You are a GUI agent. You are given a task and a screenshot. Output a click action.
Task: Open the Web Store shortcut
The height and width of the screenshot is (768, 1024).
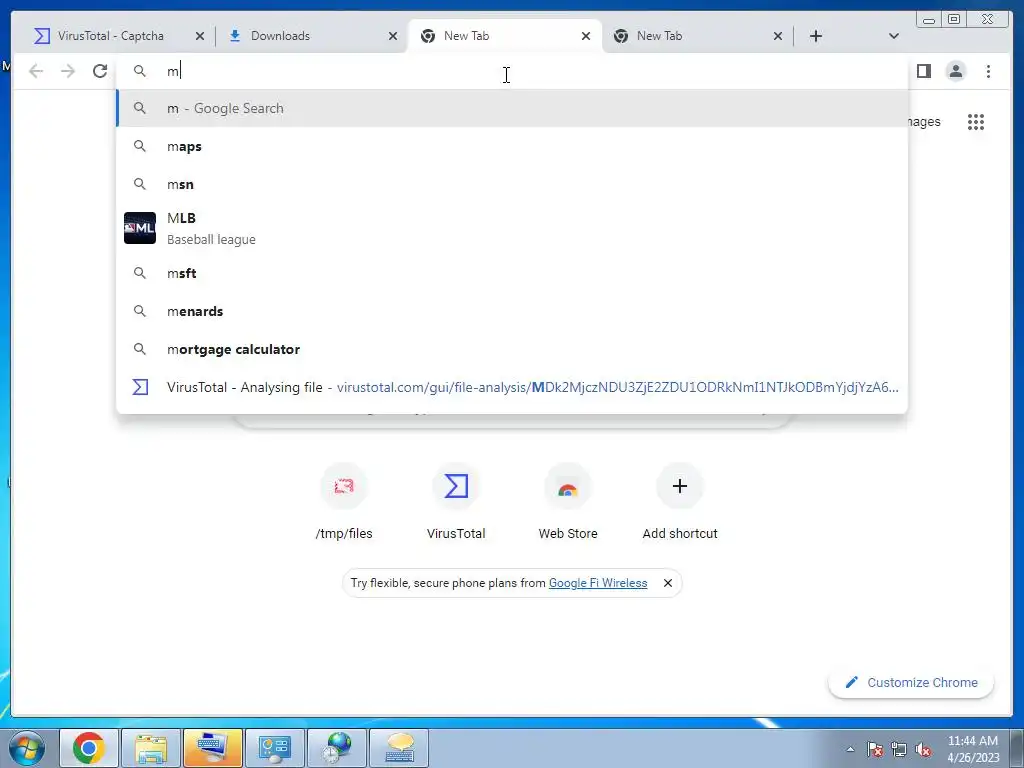pos(568,502)
